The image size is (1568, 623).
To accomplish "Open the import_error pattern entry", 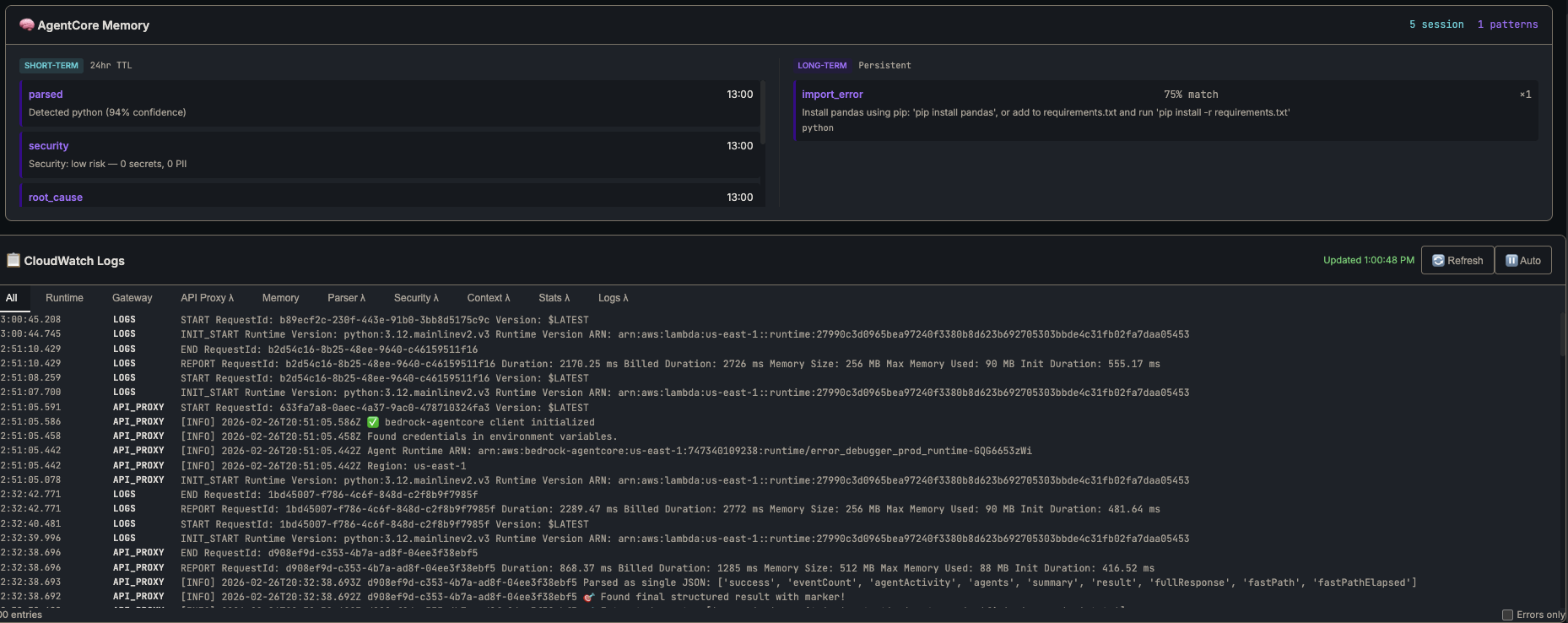I will pyautogui.click(x=1165, y=111).
